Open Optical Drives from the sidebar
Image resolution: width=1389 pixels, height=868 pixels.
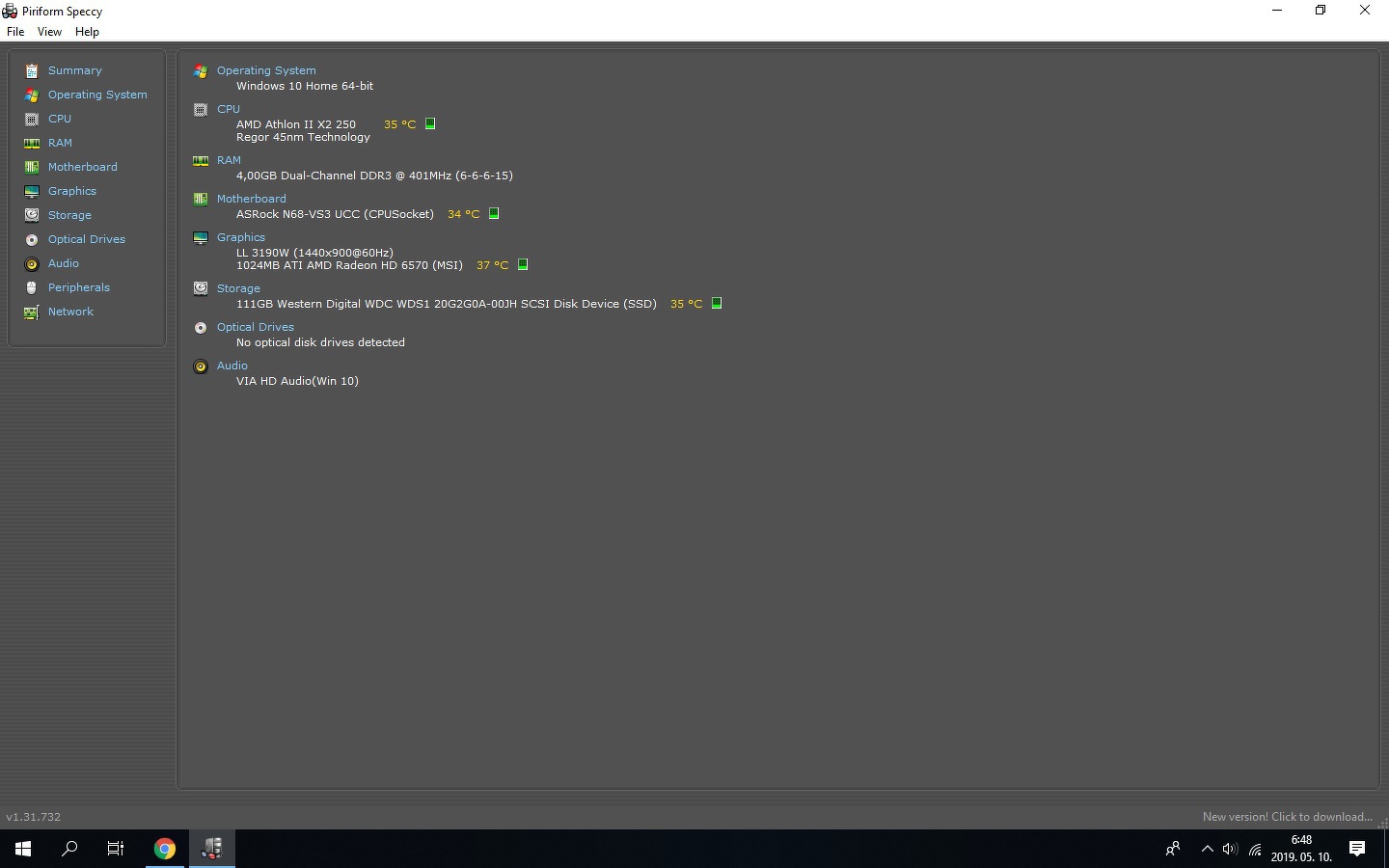tap(87, 239)
